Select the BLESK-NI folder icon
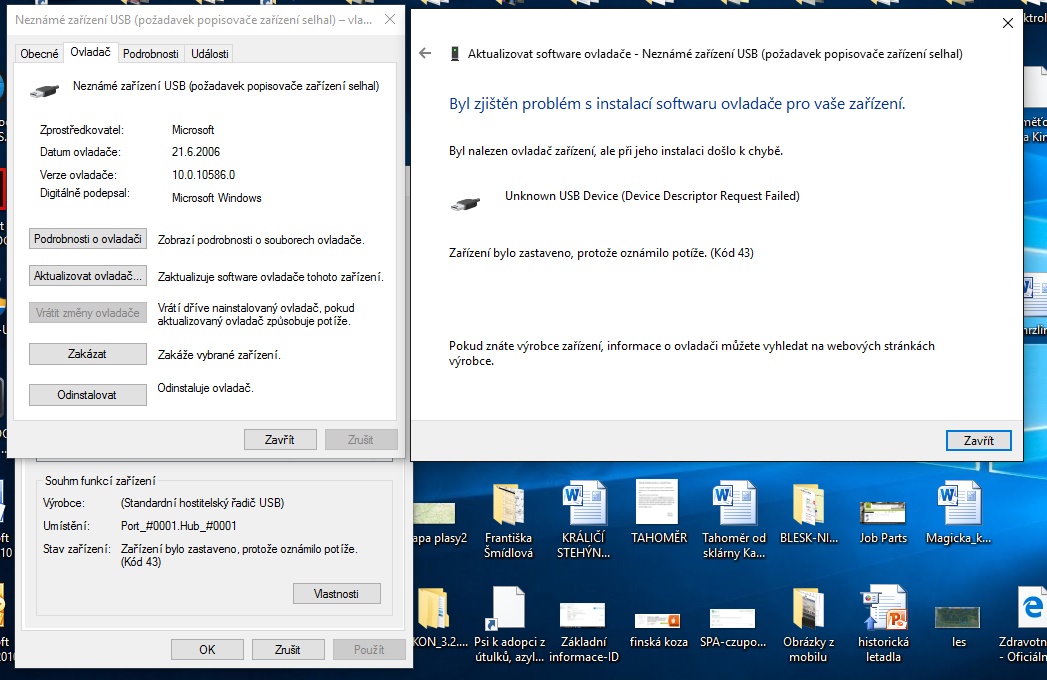 [809, 514]
